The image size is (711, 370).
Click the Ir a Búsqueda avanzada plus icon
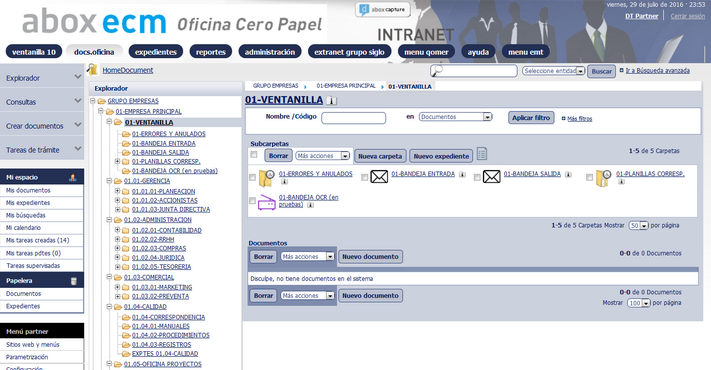(x=622, y=70)
